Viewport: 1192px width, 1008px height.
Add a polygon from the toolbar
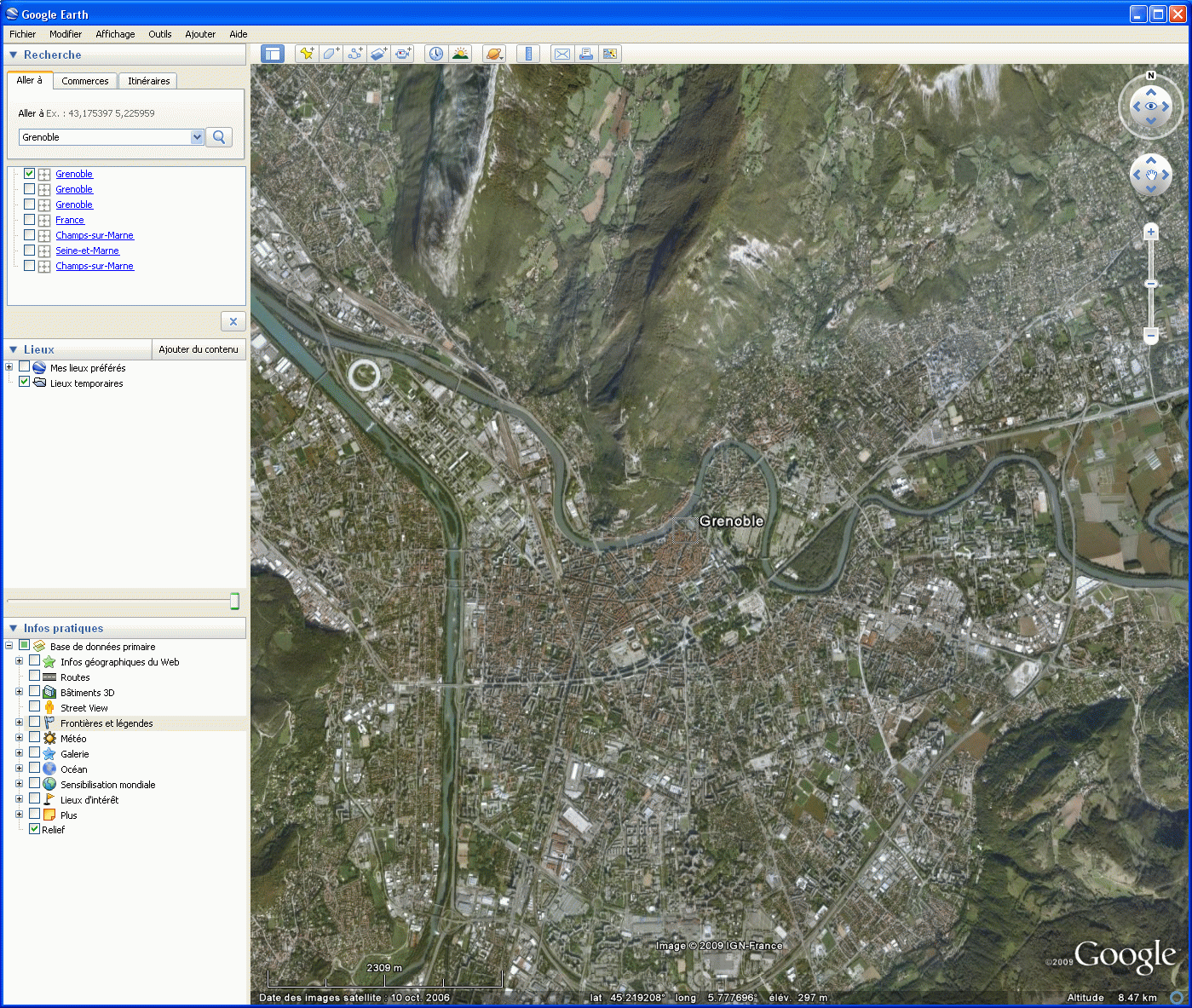pyautogui.click(x=331, y=54)
